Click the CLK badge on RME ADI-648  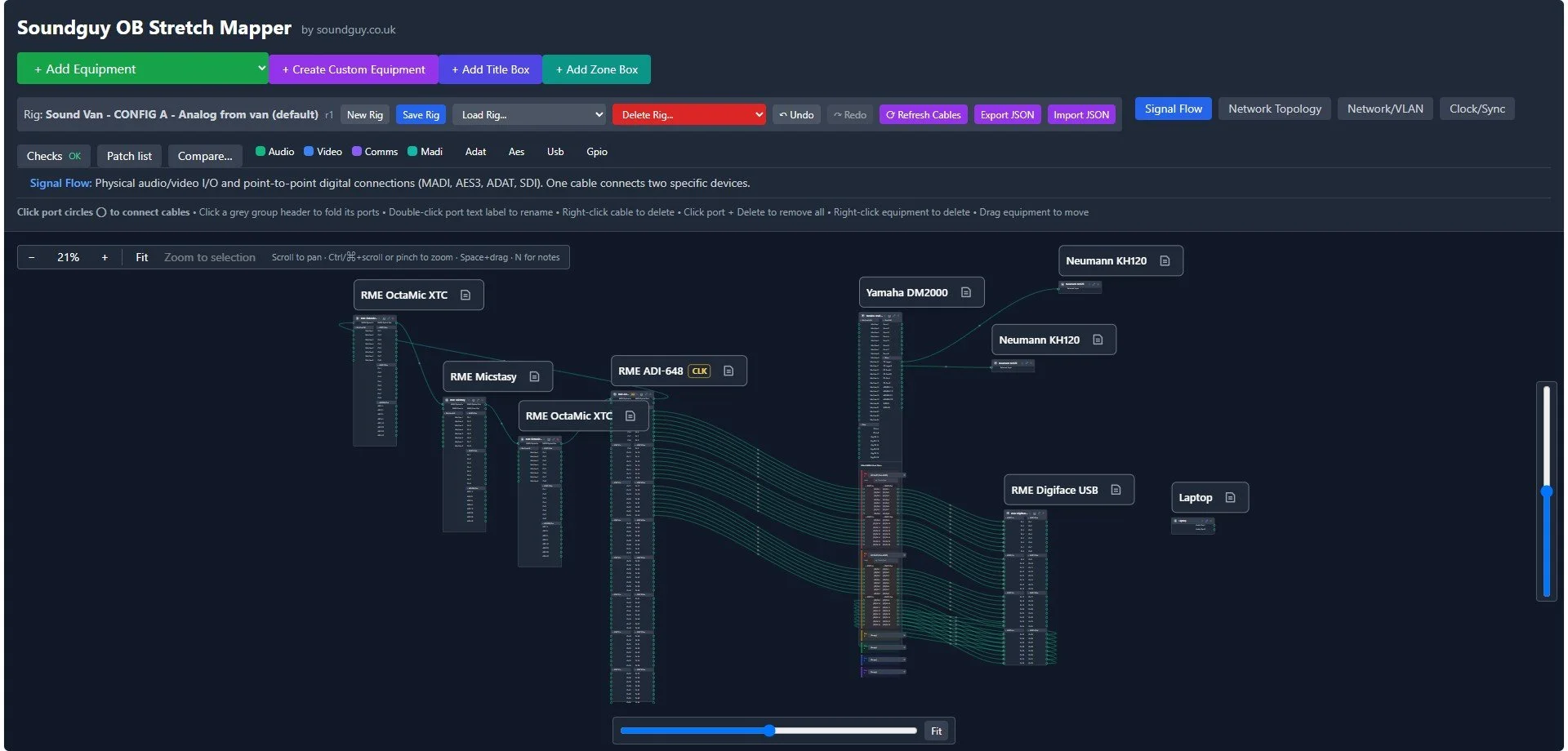(699, 371)
